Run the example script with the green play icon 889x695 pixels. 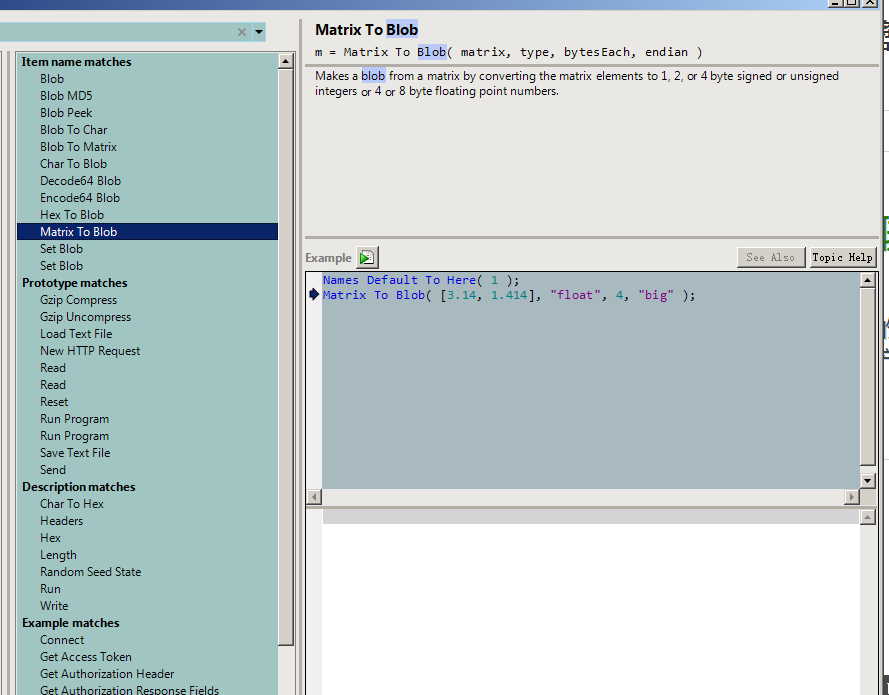[x=368, y=258]
